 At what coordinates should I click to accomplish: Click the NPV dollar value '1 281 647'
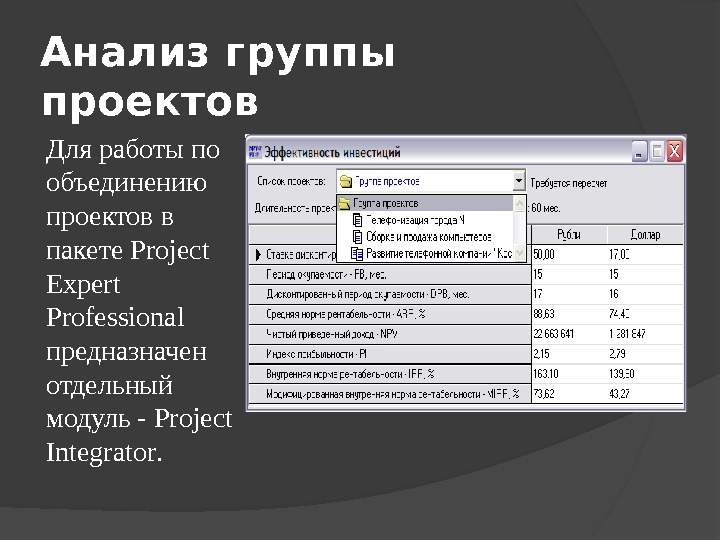coord(628,334)
